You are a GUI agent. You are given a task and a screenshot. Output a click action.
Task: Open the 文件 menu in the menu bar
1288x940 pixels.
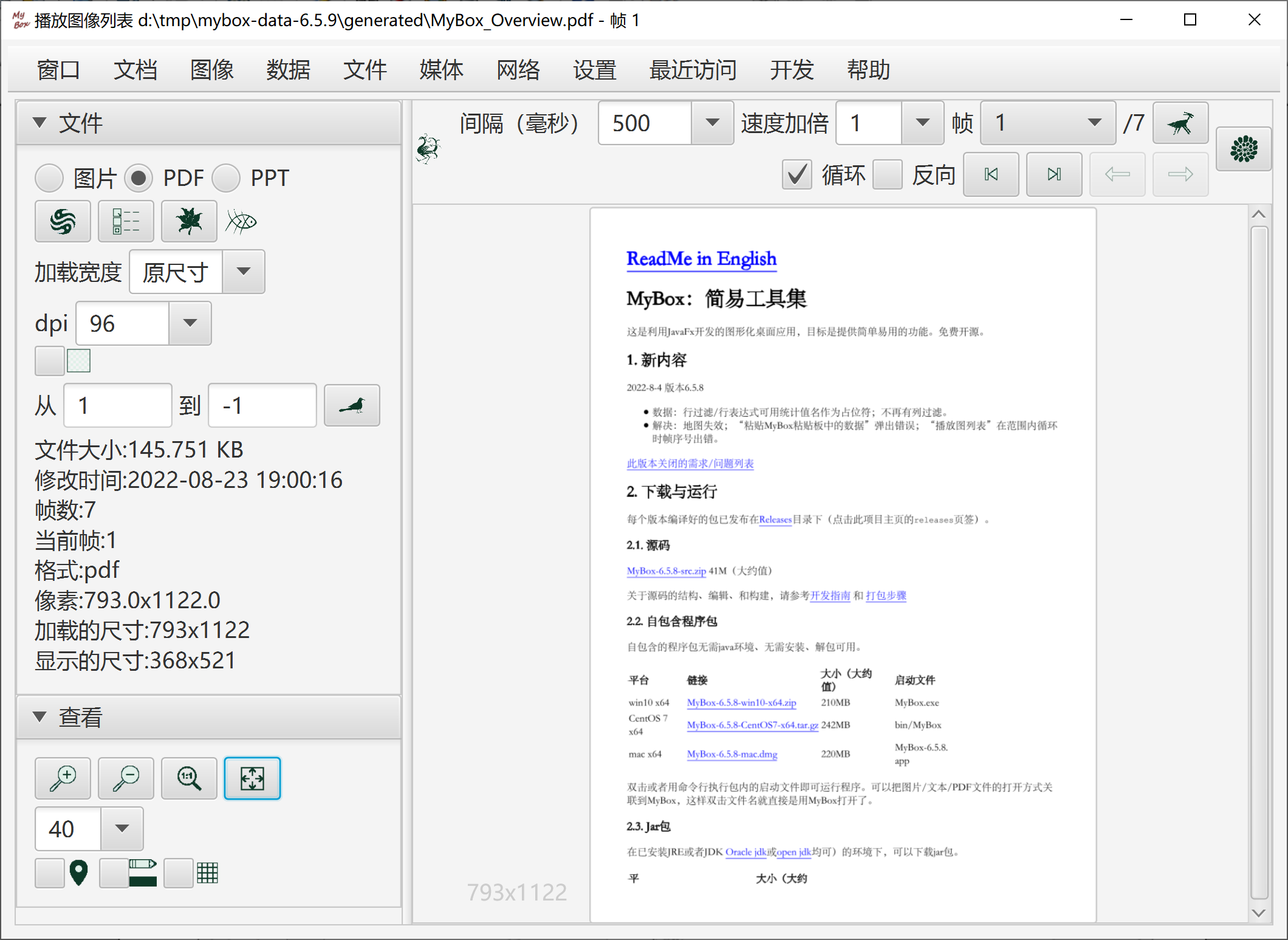365,70
